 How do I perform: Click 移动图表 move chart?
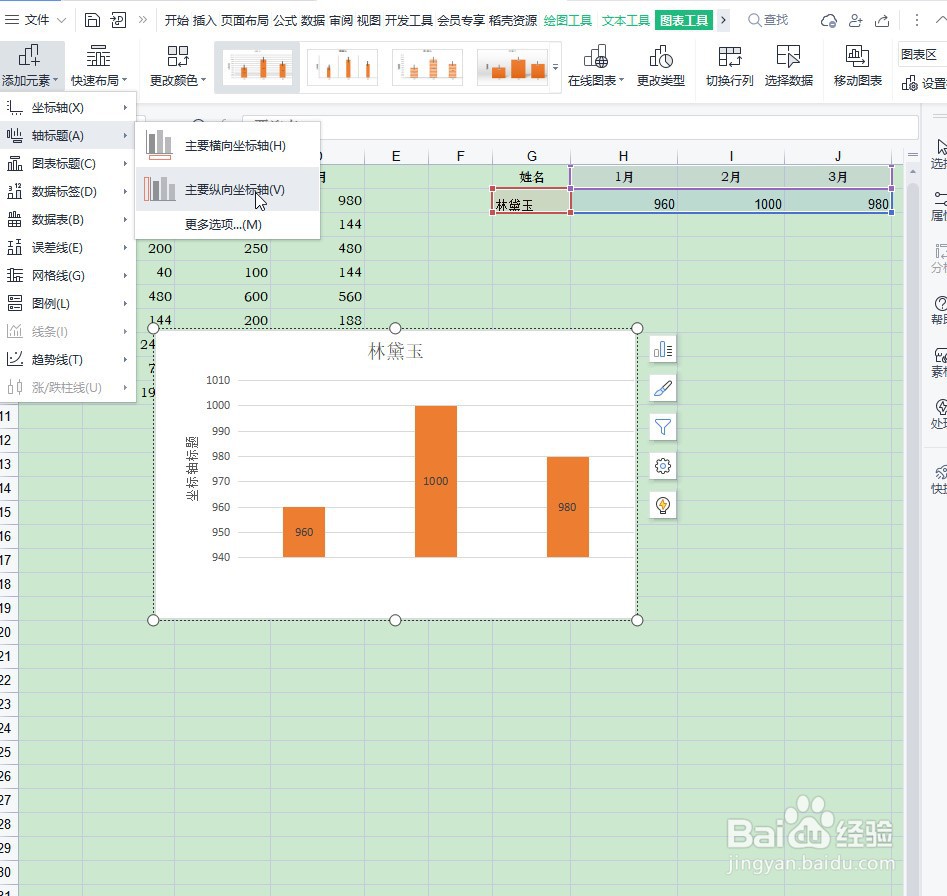tap(858, 65)
